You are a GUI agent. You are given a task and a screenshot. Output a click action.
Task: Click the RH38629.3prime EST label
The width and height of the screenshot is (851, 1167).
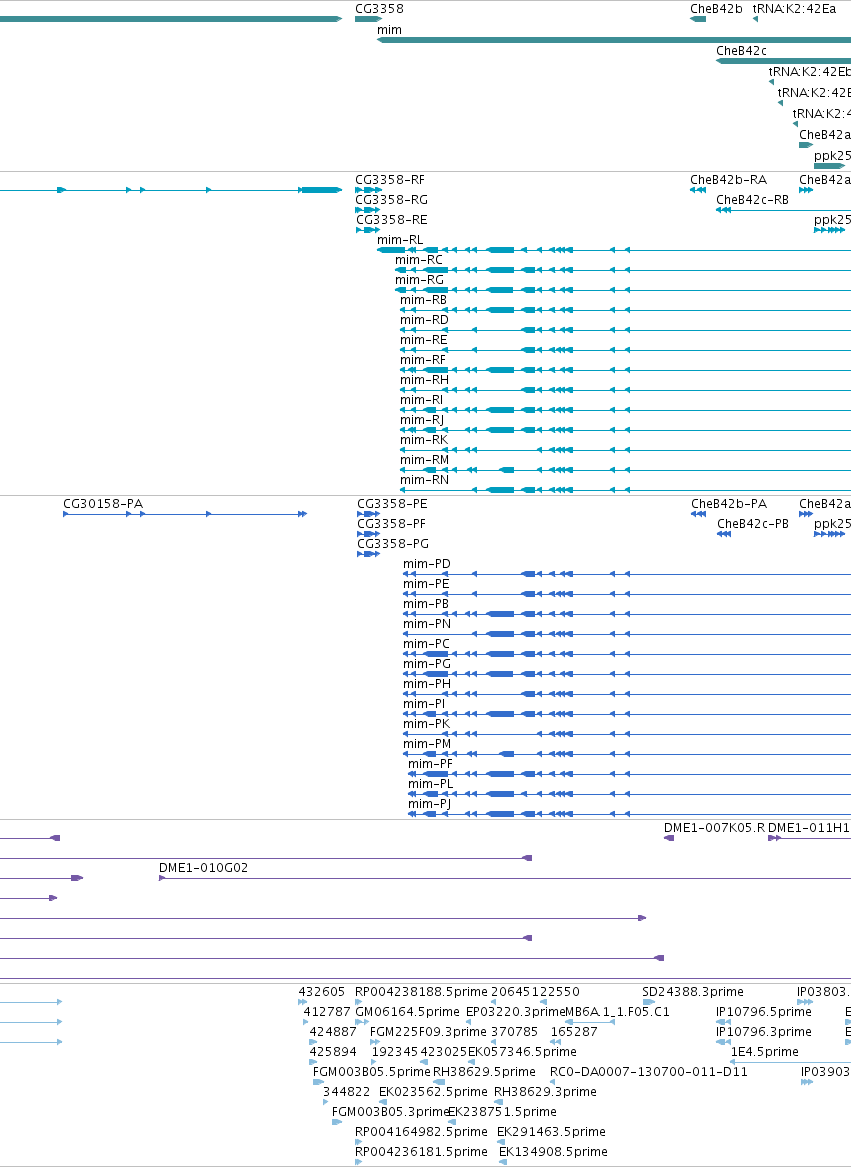point(545,1093)
